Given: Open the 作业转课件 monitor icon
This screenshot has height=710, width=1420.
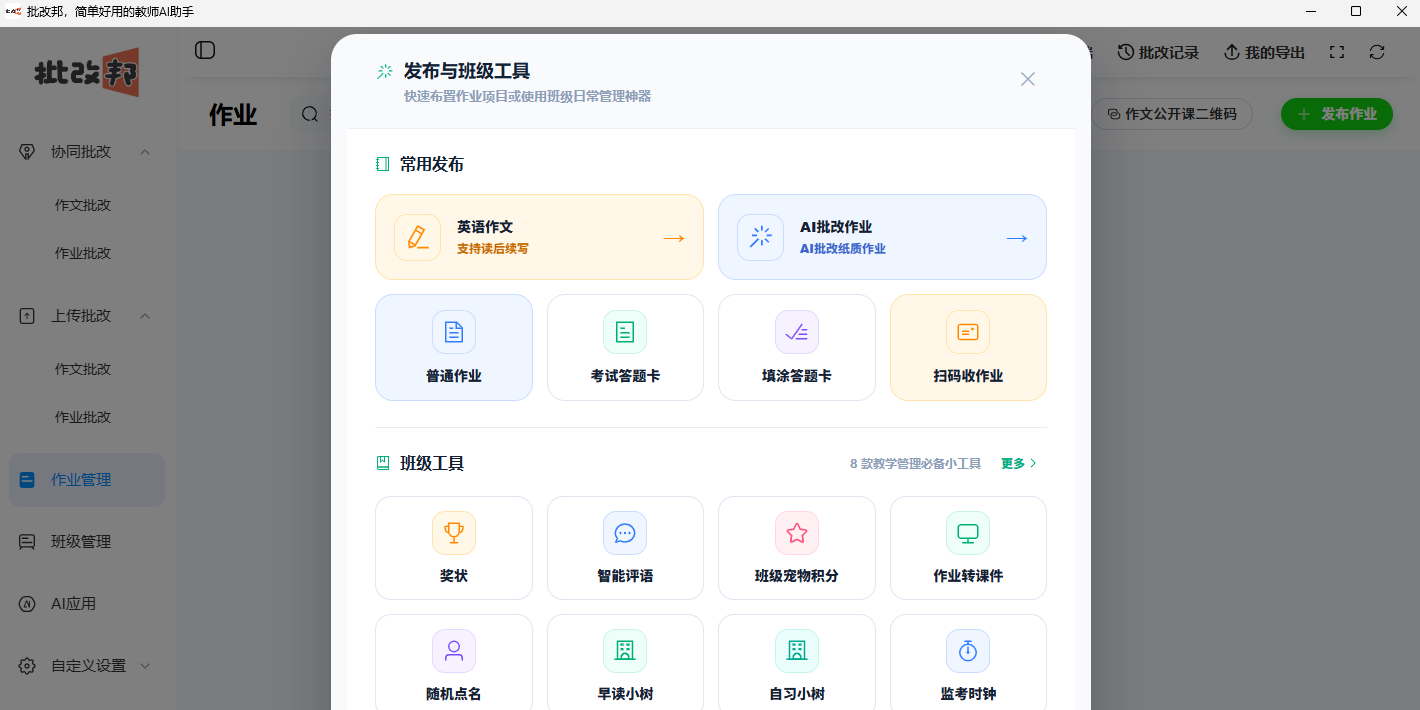Looking at the screenshot, I should click(968, 533).
